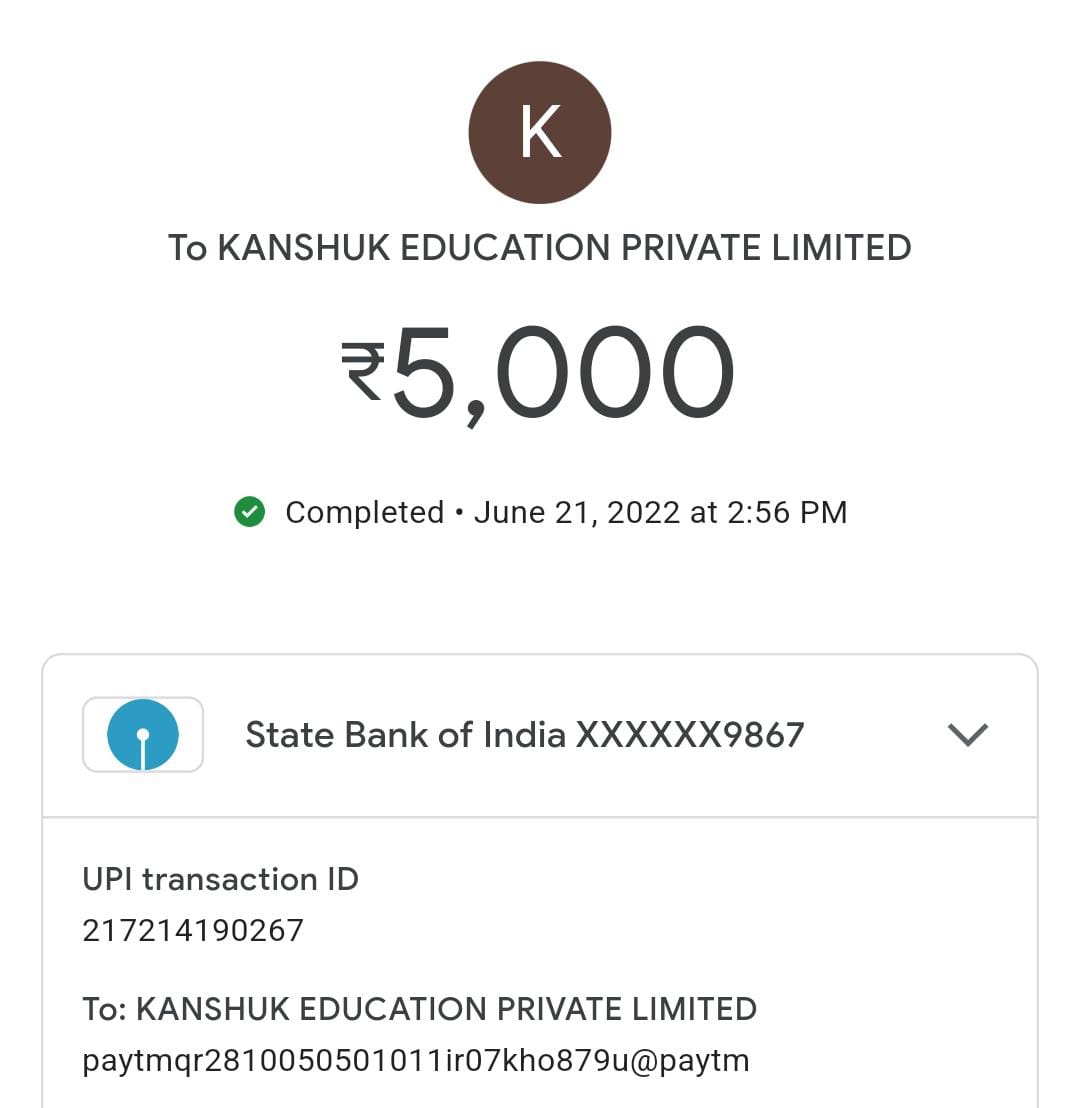Click the rupee symbol before 5,000

(362, 372)
